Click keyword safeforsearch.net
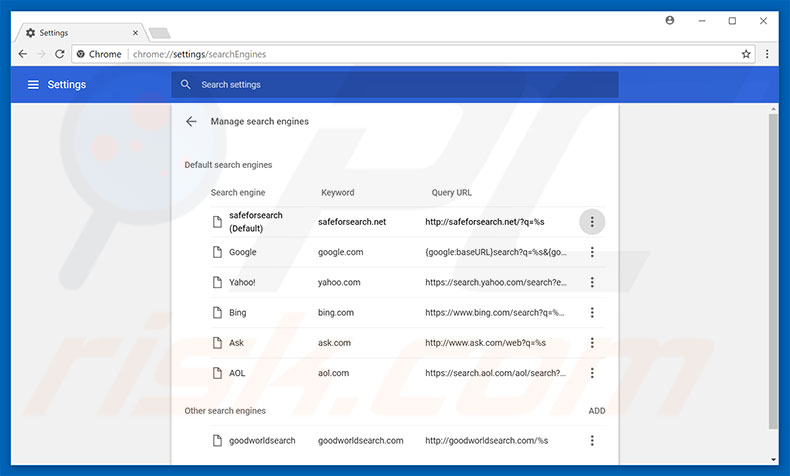 click(352, 222)
